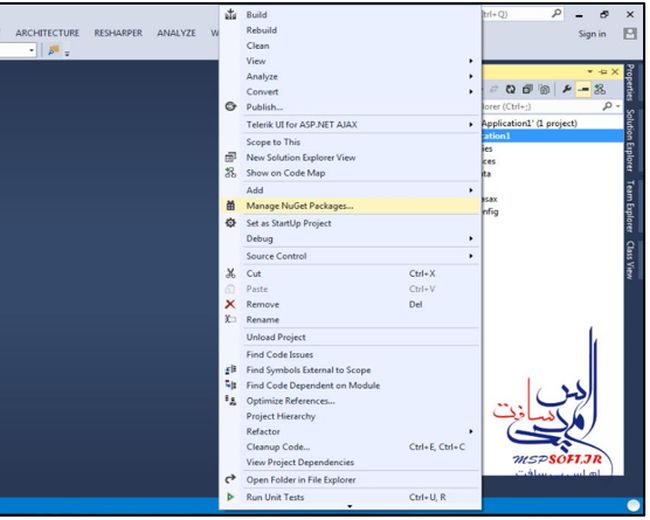Select the highlighted project node in Solution Explorer
Image resolution: width=650 pixels, height=520 pixels.
553,136
